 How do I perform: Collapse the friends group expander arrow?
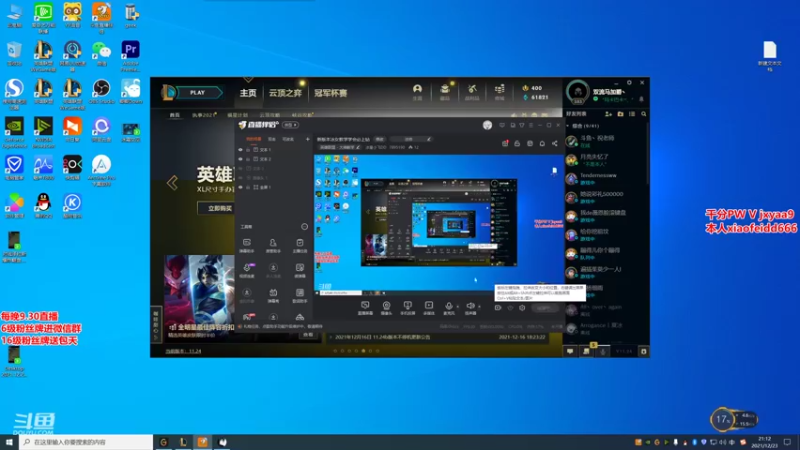tap(568, 126)
